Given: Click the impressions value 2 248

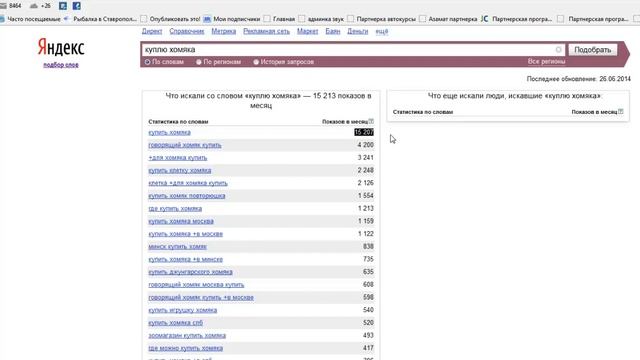Looking at the screenshot, I should tap(366, 170).
